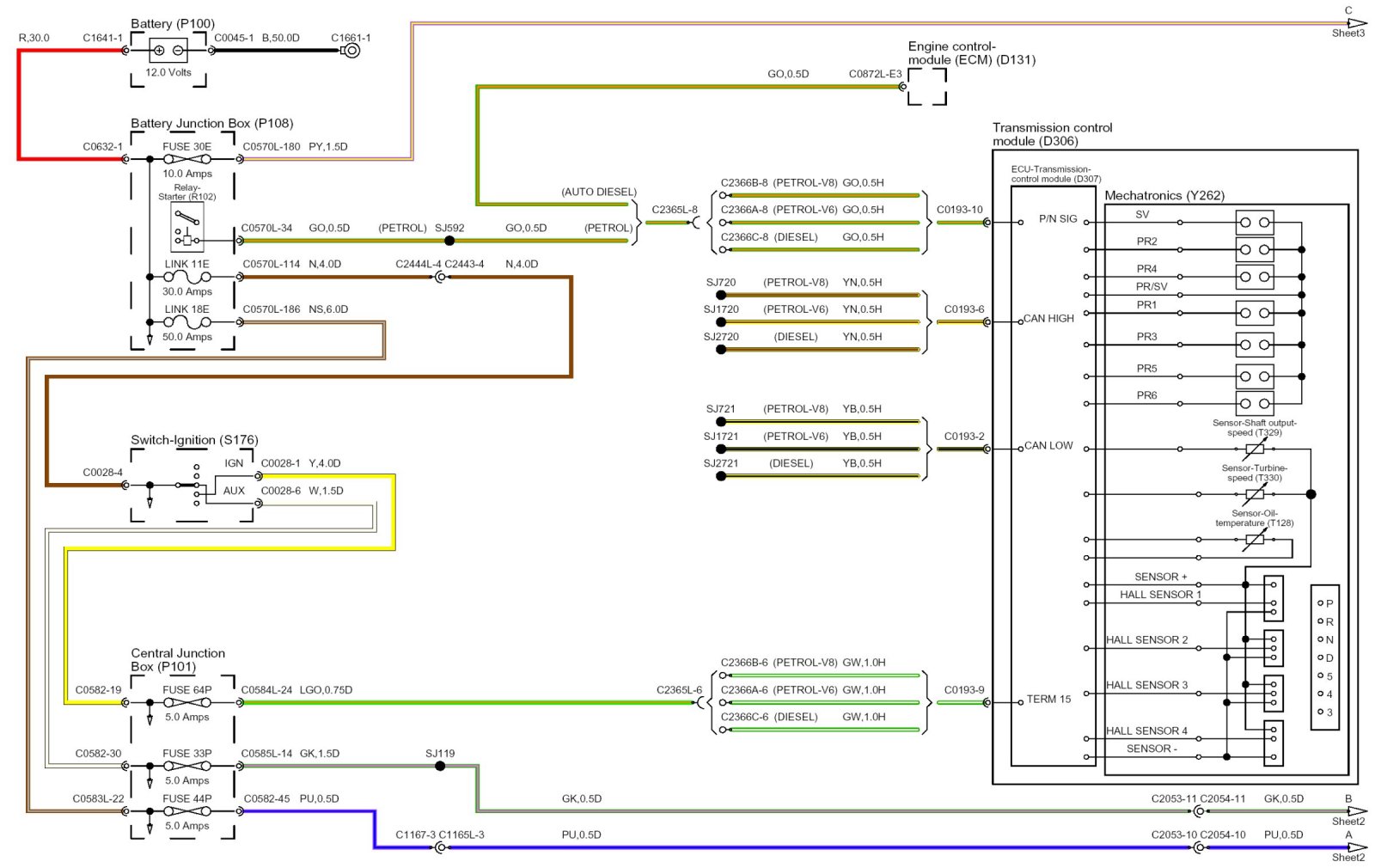Click the SJ119 splice junction dot
Viewport: 1375px width, 868px height.
click(440, 766)
